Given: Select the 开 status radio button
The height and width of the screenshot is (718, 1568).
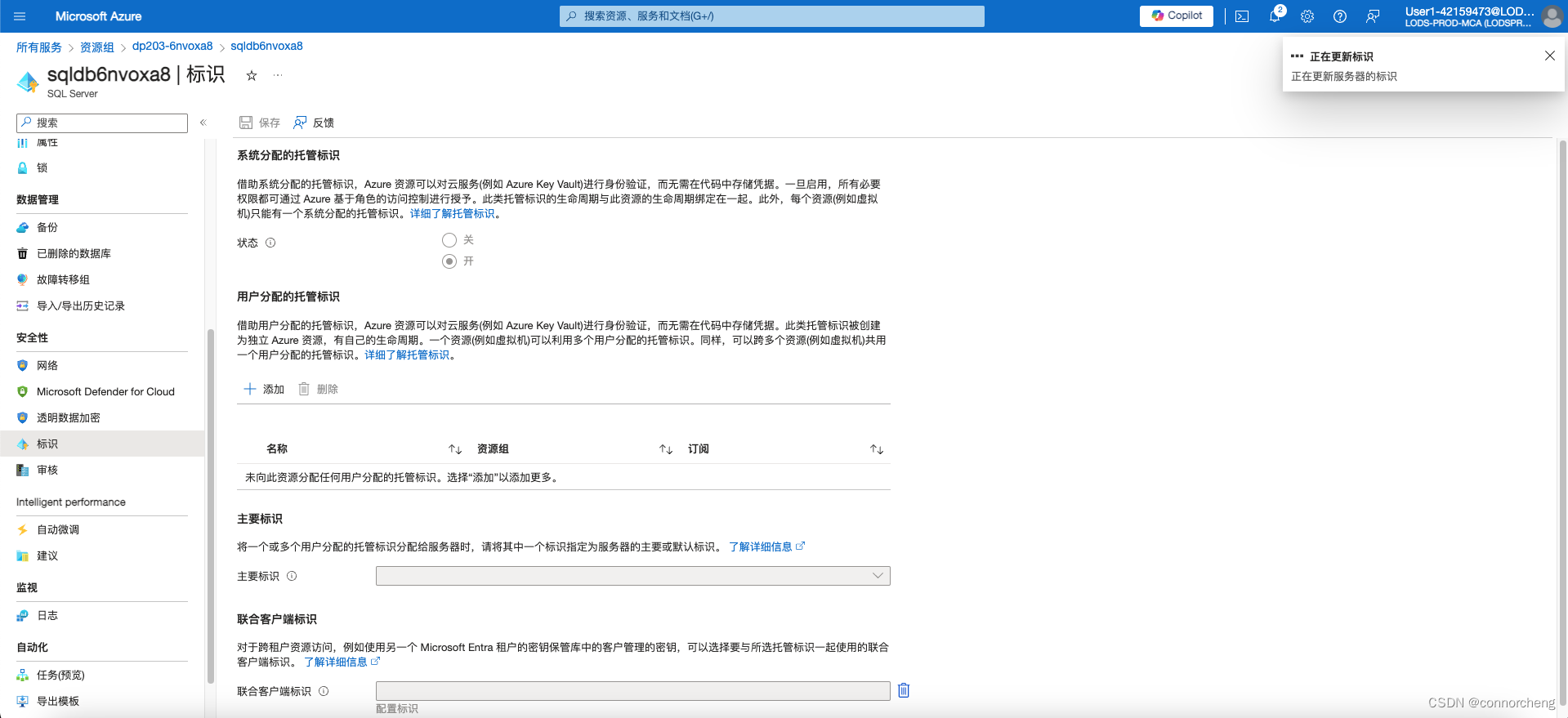Looking at the screenshot, I should 449,261.
